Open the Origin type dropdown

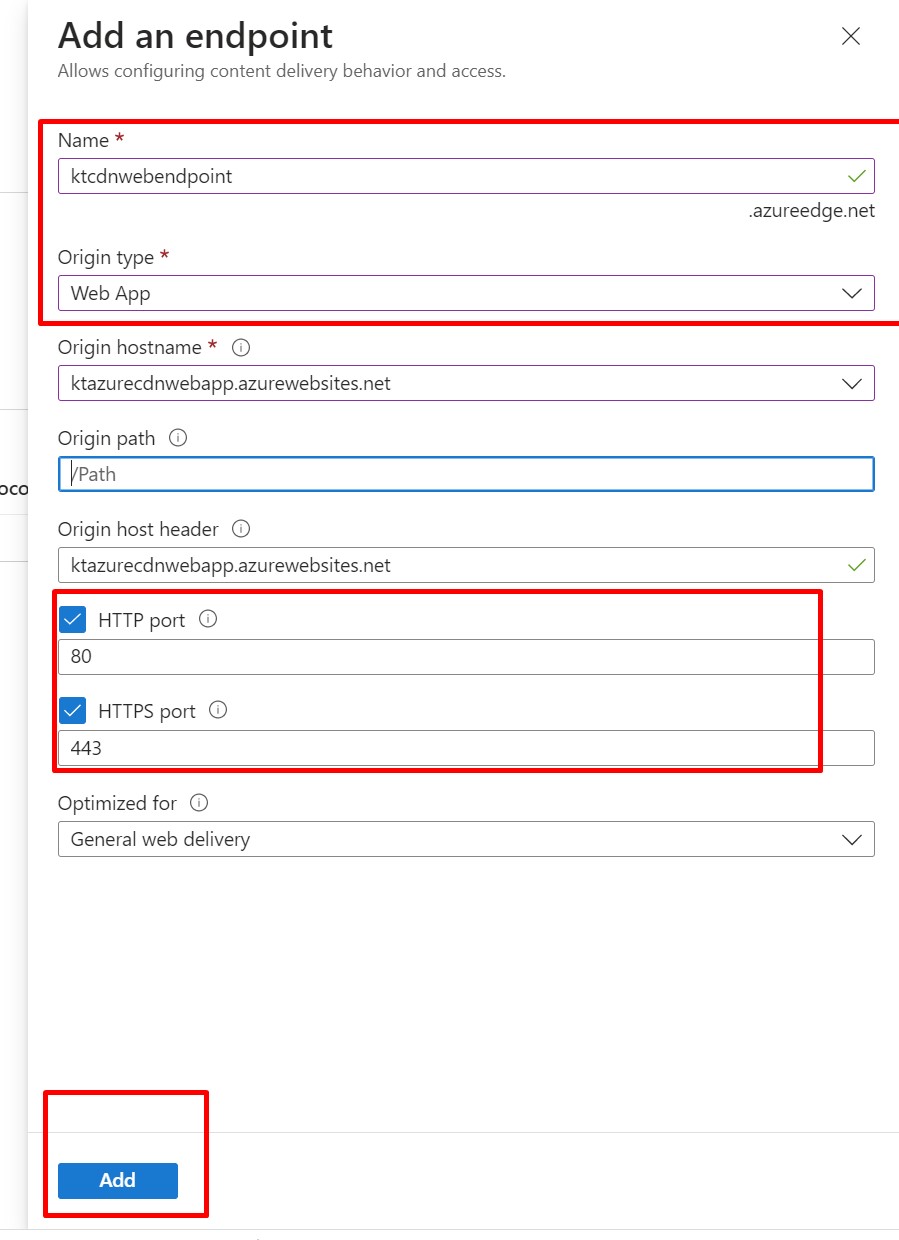point(466,293)
